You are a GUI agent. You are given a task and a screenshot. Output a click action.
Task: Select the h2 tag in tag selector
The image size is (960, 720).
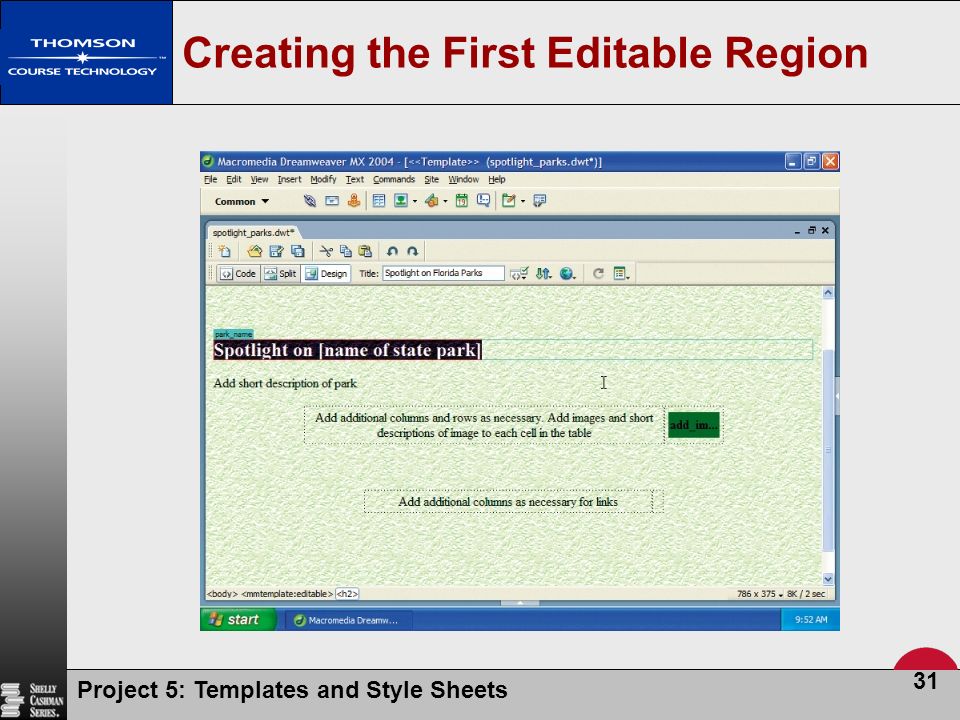point(347,594)
